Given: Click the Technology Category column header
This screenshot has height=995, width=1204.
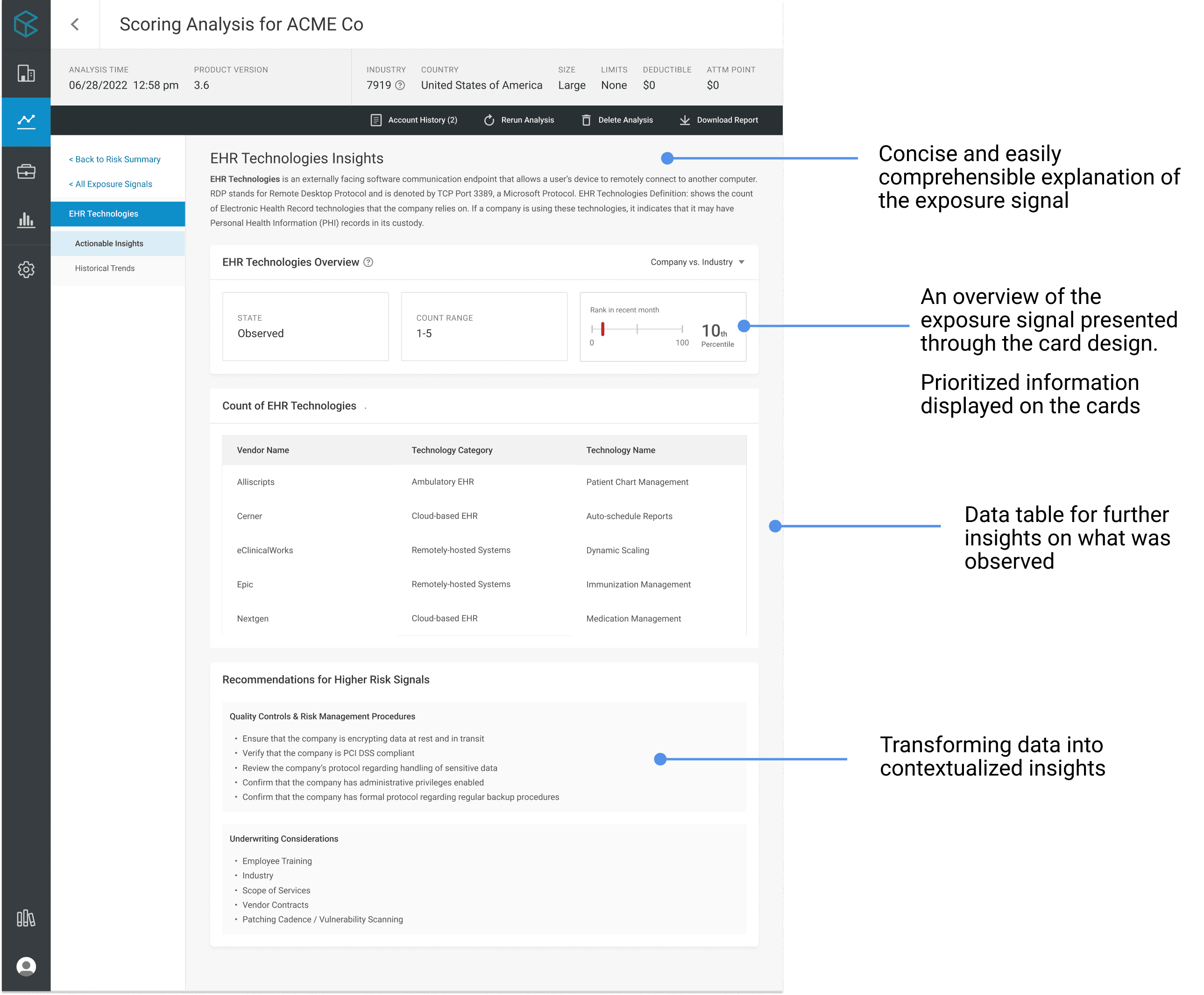Looking at the screenshot, I should 452,451.
